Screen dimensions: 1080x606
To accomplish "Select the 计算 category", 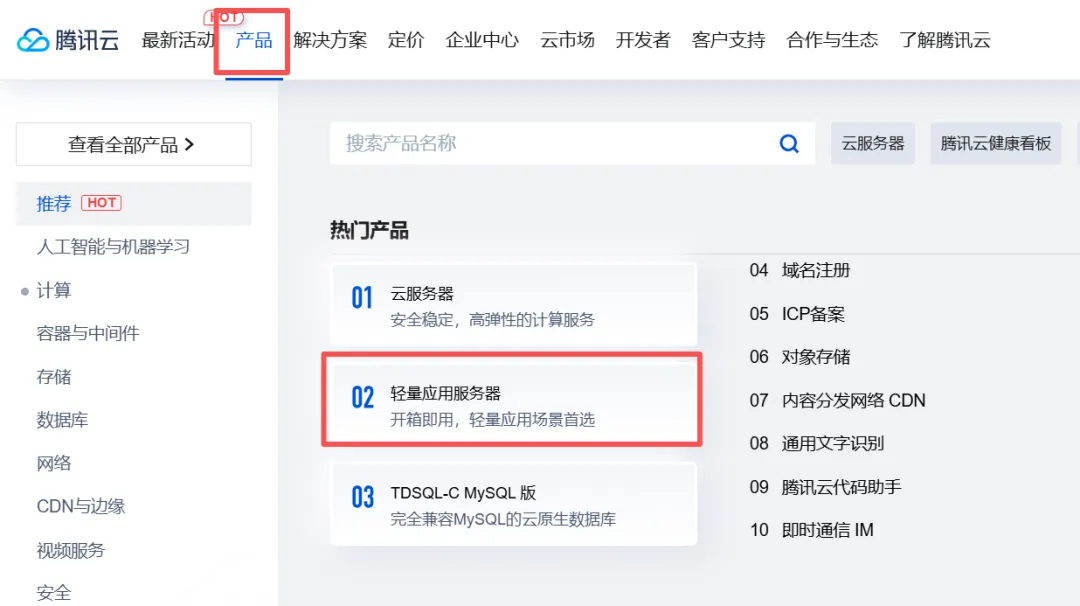I will (54, 290).
